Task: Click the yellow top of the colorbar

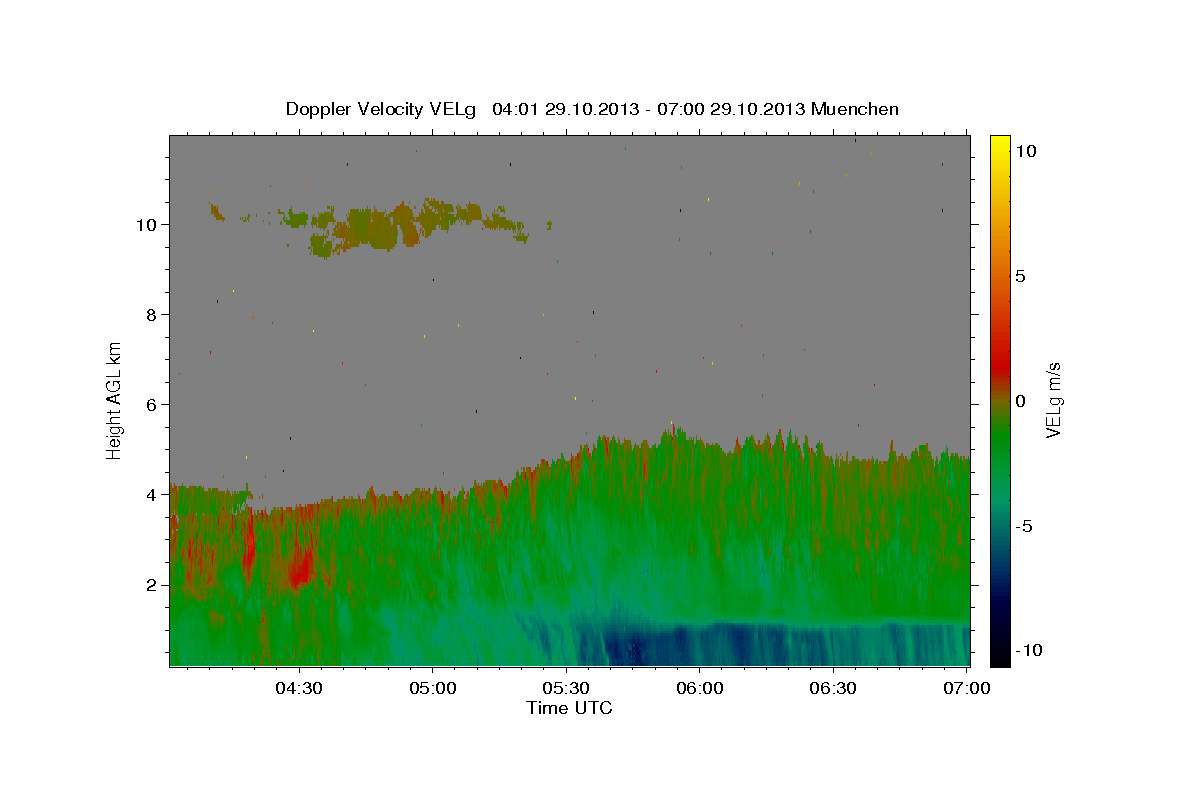Action: coord(1000,145)
